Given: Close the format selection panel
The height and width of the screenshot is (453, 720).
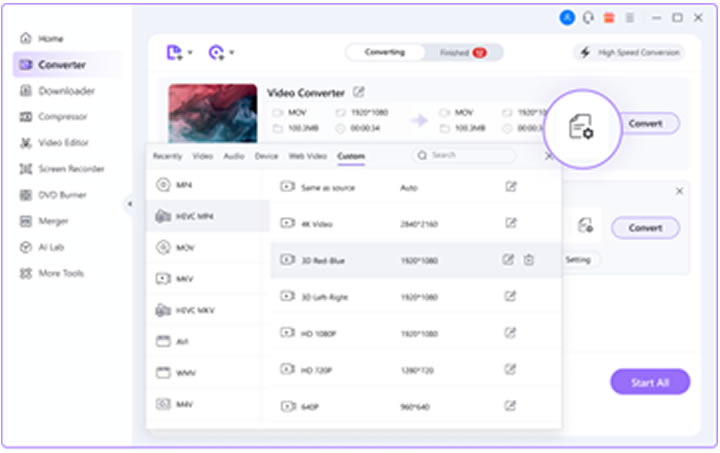Looking at the screenshot, I should click(549, 156).
